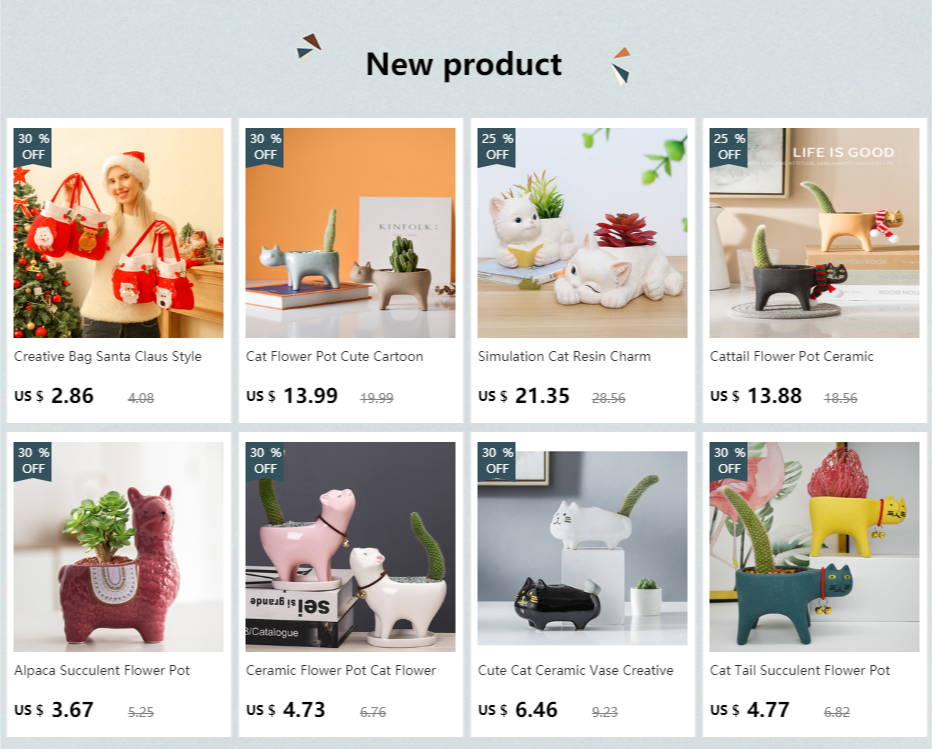Click the 30% OFF badge on Santa bag
The image size is (932, 749).
33,147
